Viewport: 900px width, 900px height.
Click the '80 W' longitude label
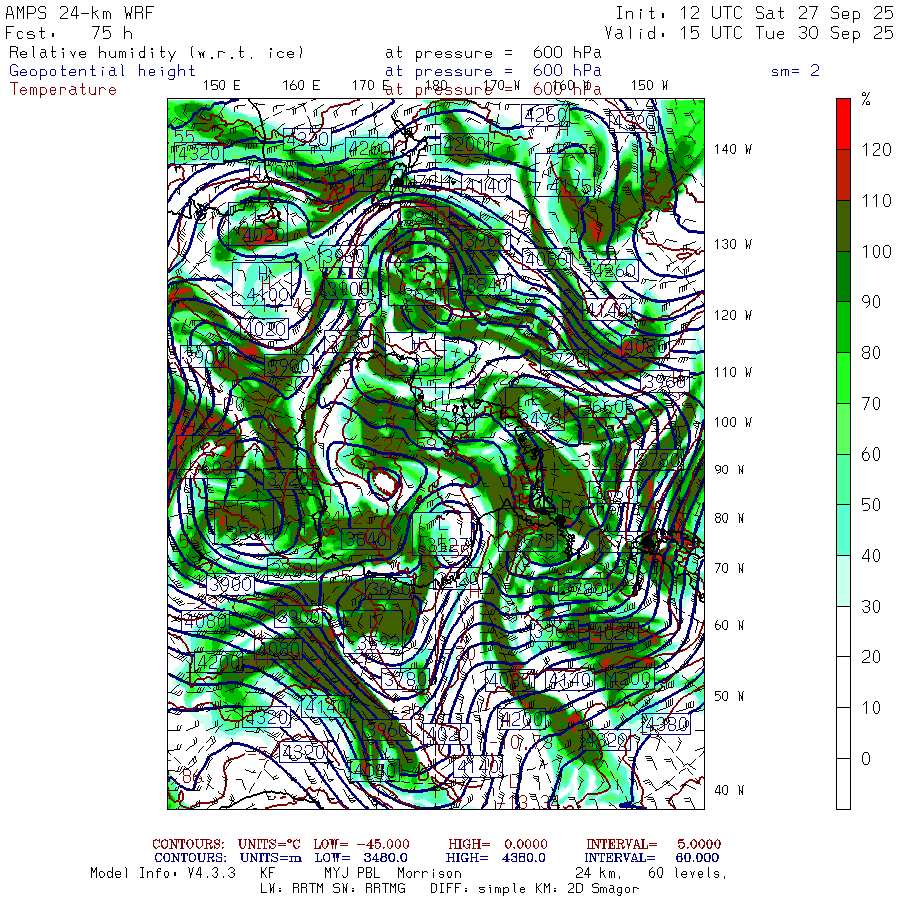click(729, 518)
